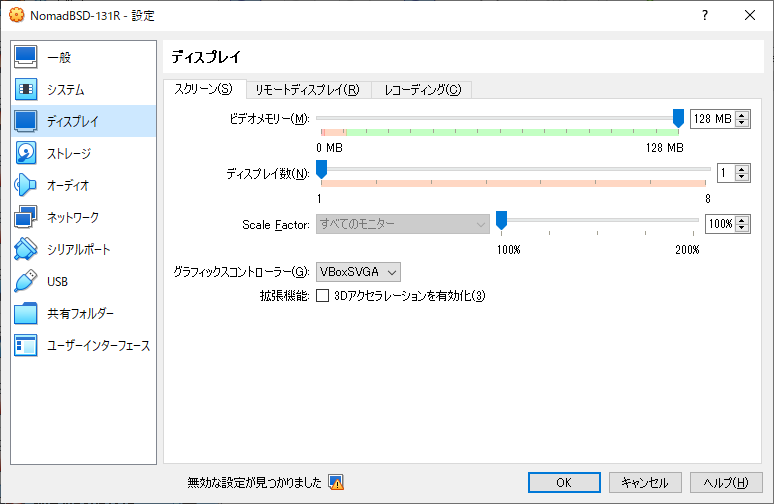774x504 pixels.
Task: Click the VirtualBox gear icon in title bar
Action: 16,15
